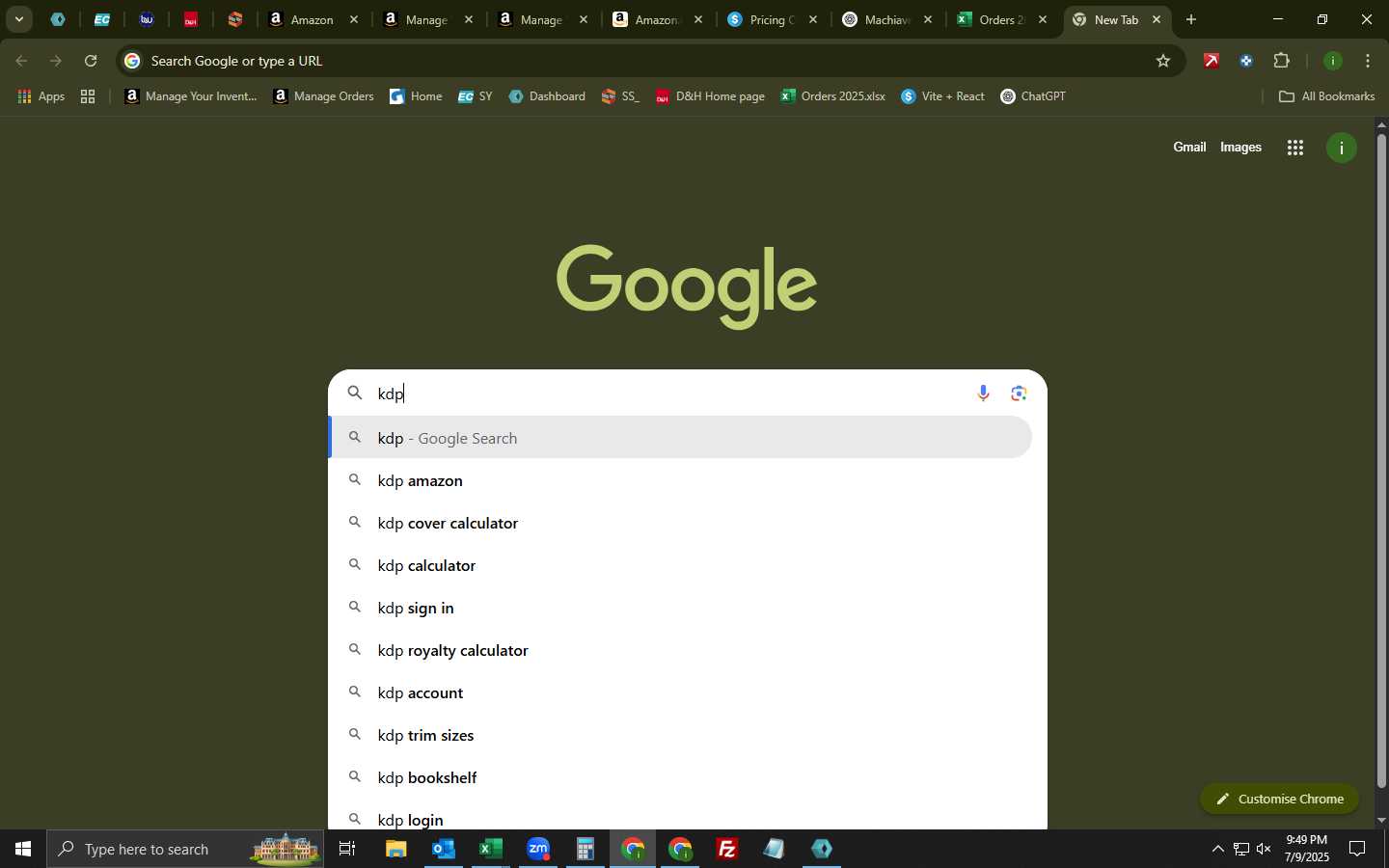This screenshot has height=868, width=1389.
Task: Start a voice search with the microphone icon
Action: coord(983,393)
